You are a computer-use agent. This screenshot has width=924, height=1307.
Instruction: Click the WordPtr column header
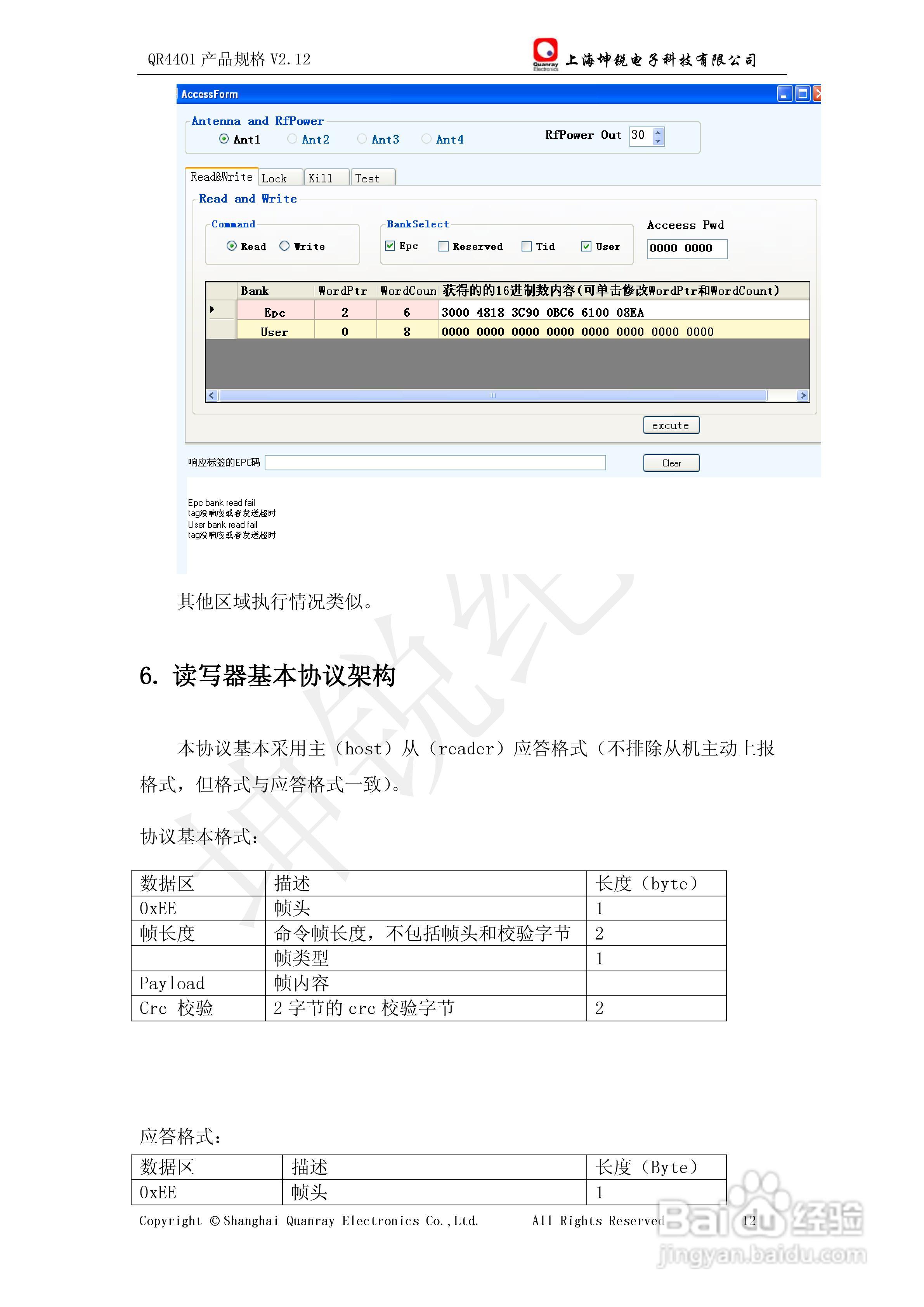(345, 291)
